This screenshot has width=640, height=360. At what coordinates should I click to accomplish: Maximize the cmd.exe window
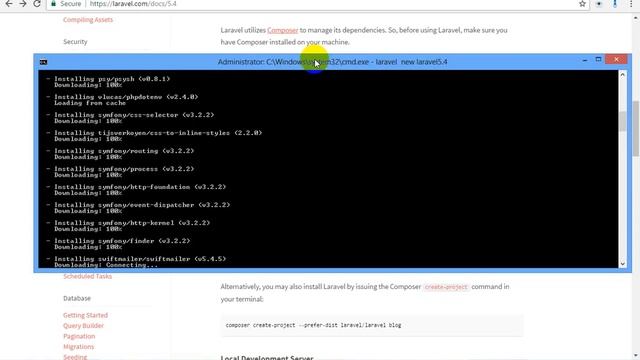pos(598,60)
